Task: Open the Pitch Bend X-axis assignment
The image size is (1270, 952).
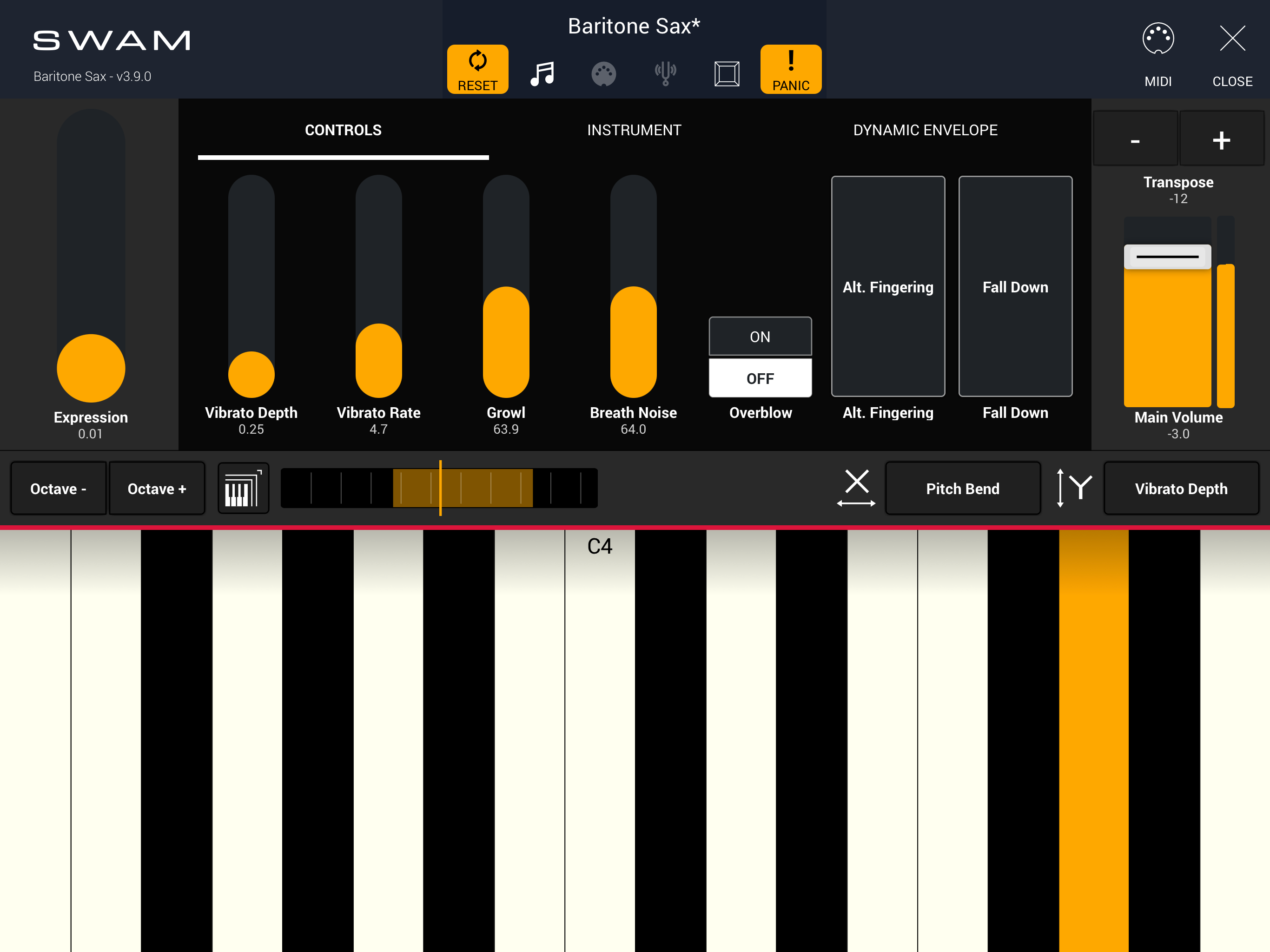Action: click(x=963, y=488)
